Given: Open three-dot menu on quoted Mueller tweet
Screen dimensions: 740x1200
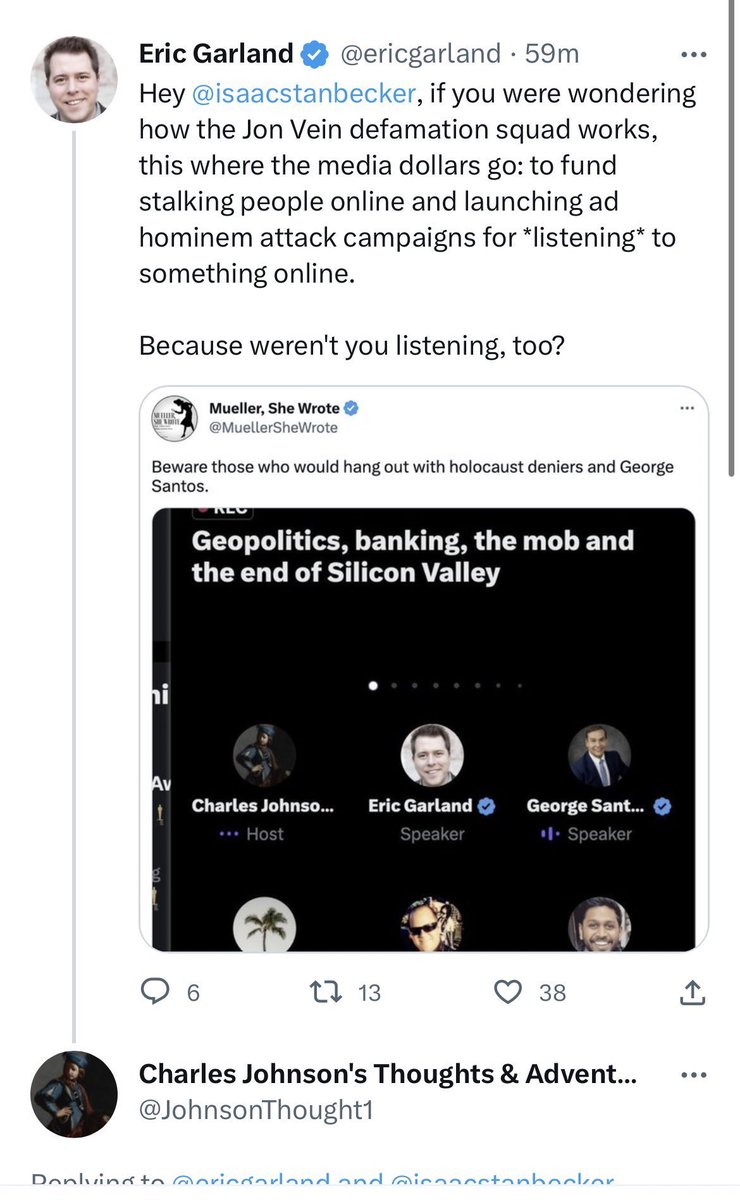Looking at the screenshot, I should pyautogui.click(x=686, y=408).
